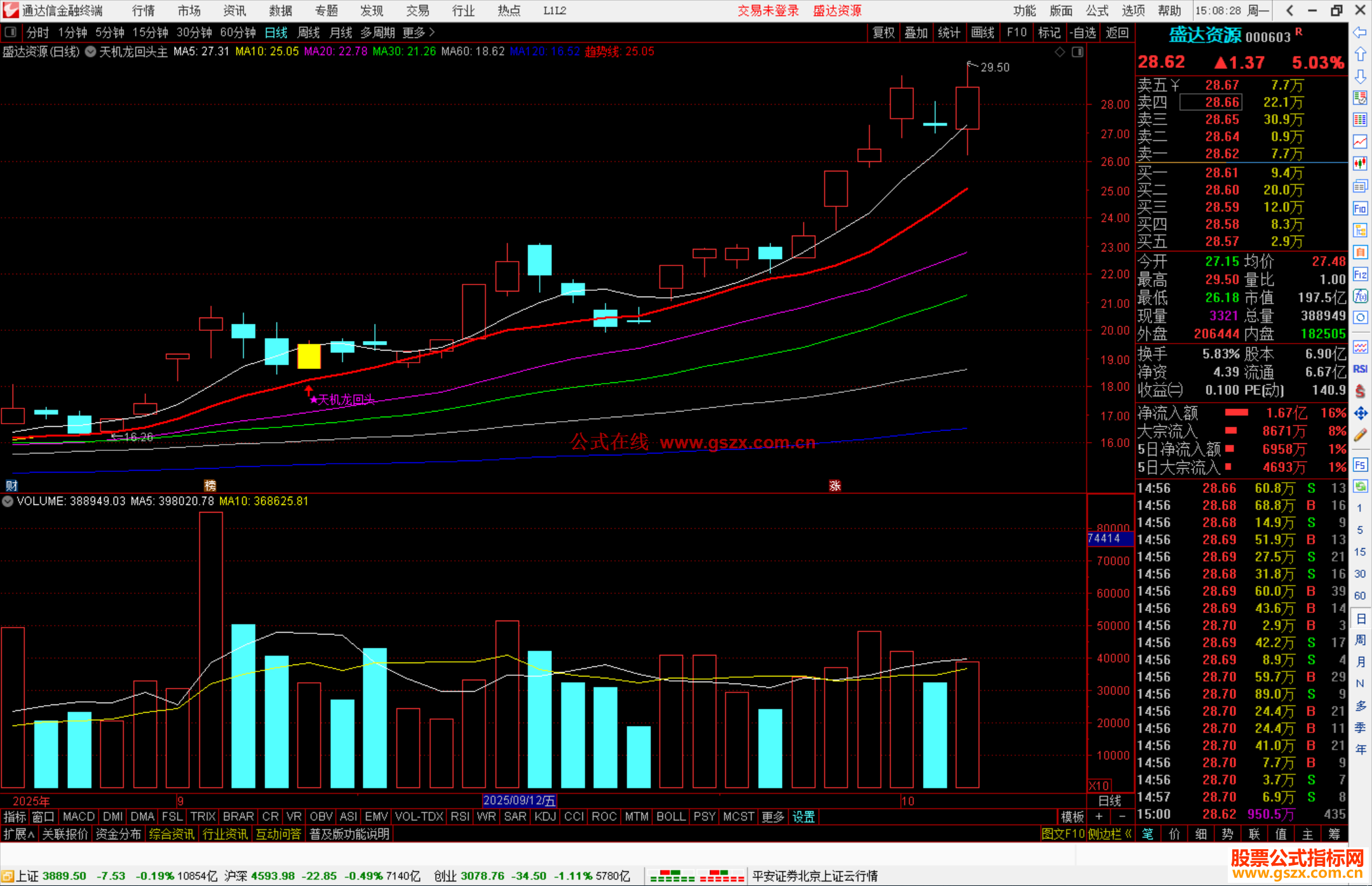This screenshot has height=886, width=1372.
Task: Click the plus zoom button beside 模板
Action: [1099, 817]
